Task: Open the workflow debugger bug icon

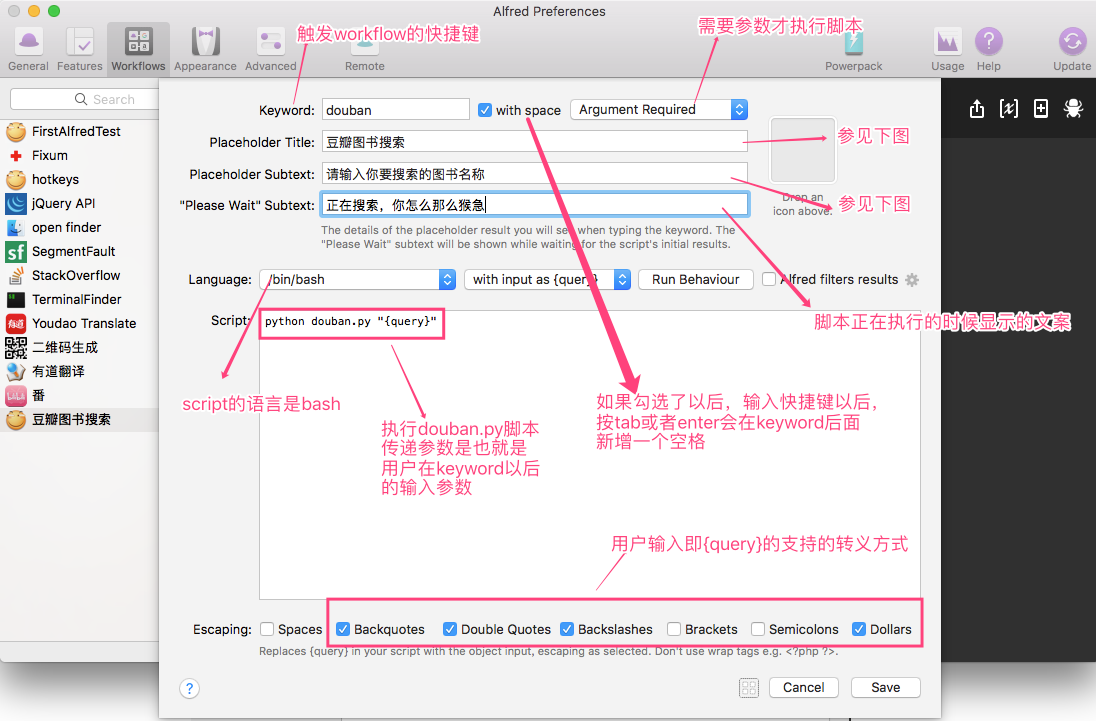Action: coord(1073,108)
